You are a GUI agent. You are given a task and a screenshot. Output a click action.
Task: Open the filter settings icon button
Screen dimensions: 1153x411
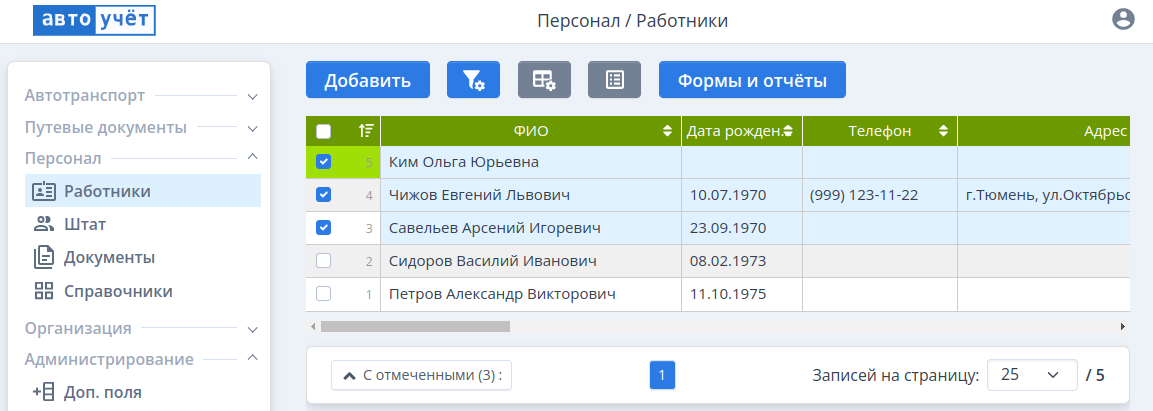point(473,80)
